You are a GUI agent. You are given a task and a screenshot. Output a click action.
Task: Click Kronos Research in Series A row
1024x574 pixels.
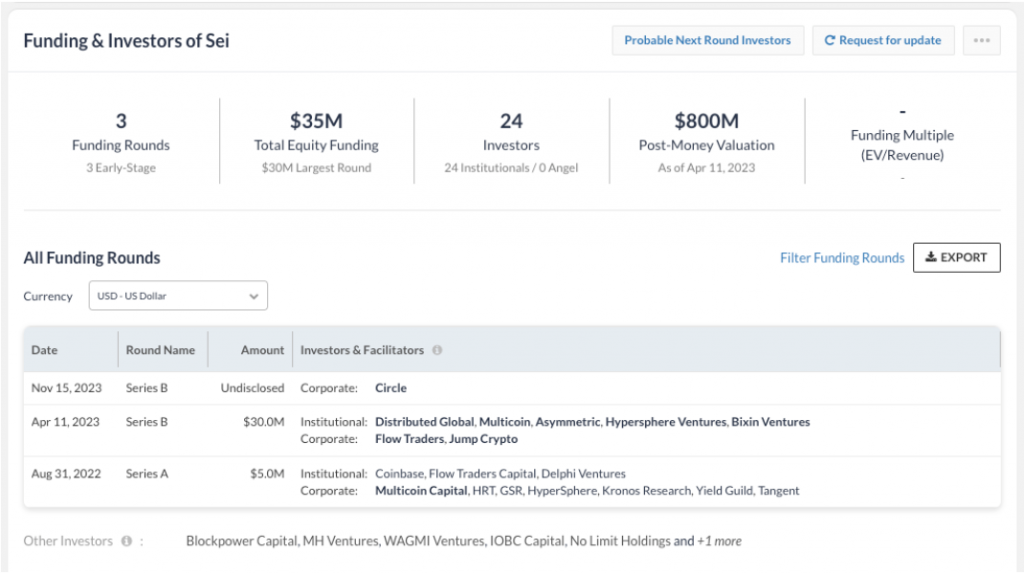pyautogui.click(x=646, y=490)
